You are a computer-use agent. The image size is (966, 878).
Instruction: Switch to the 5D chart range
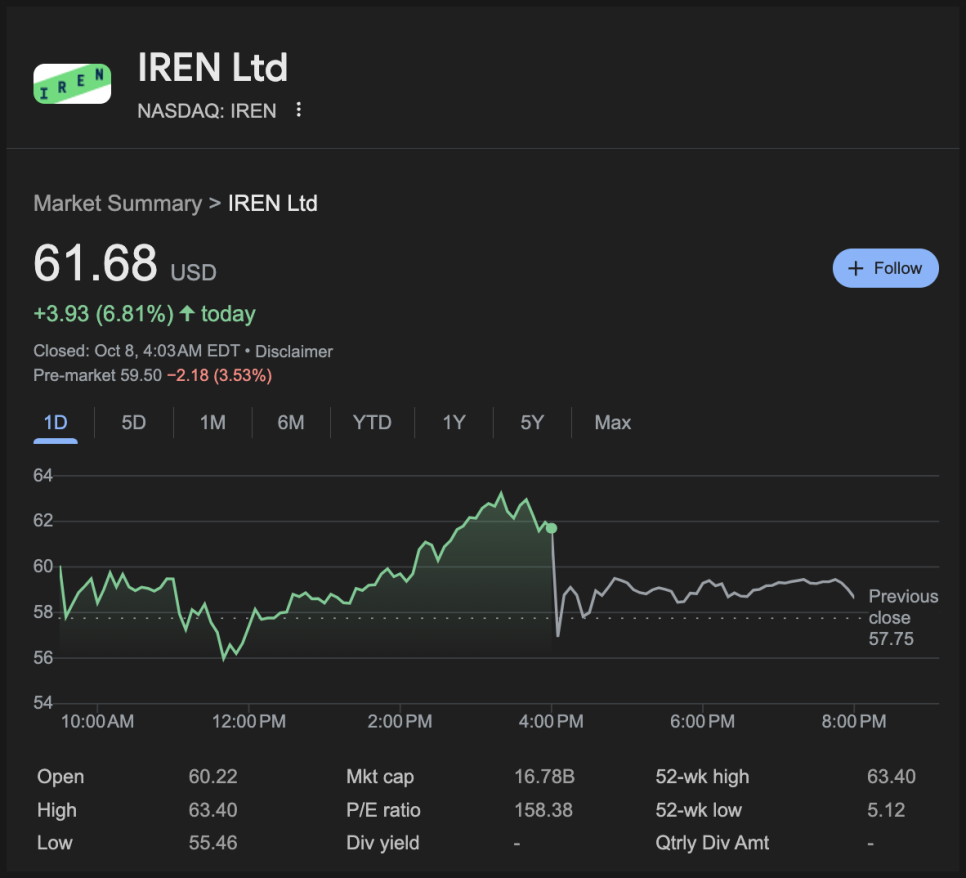pos(133,423)
